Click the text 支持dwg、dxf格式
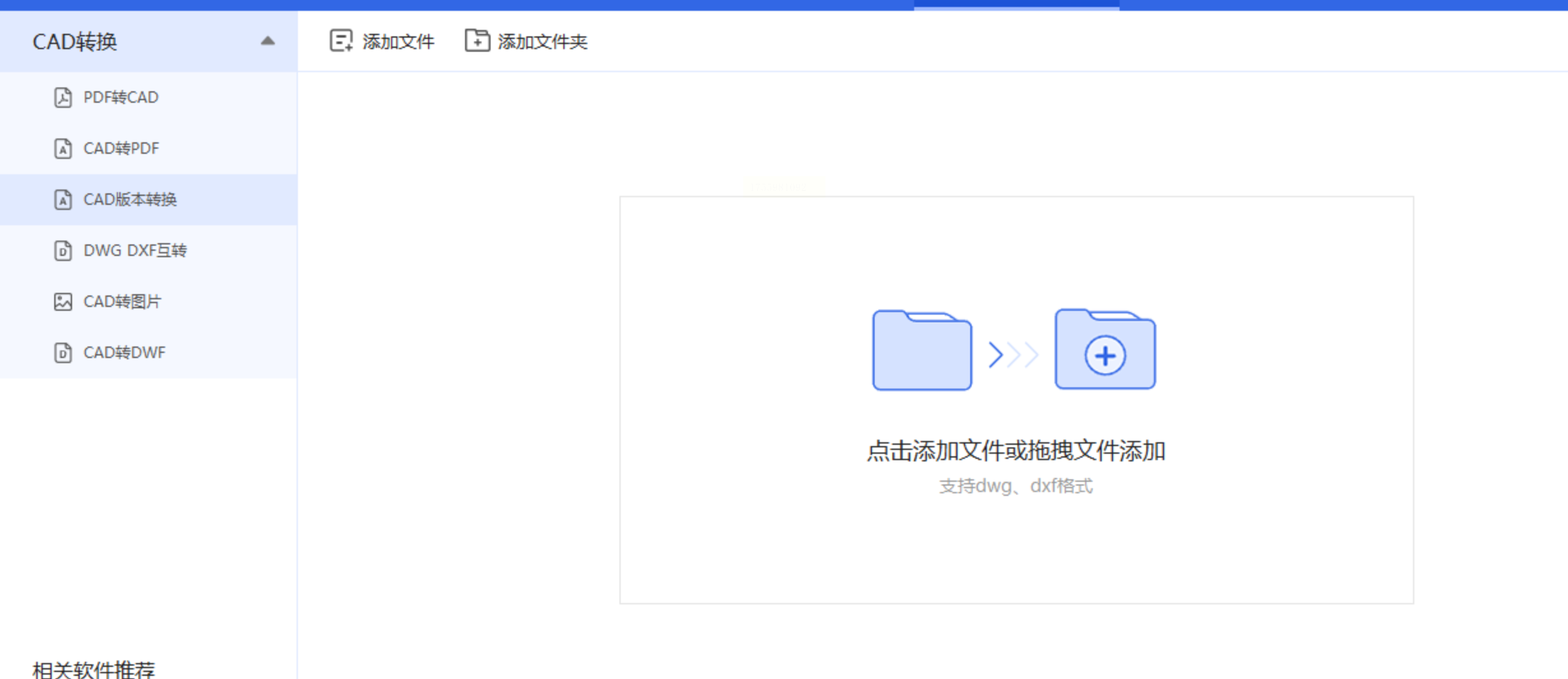 [x=1016, y=486]
